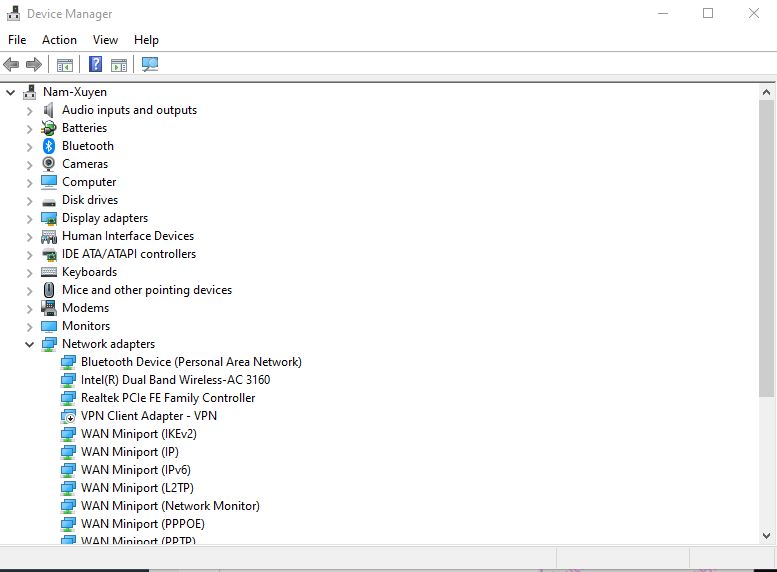Viewport: 777px width, 572px height.
Task: Expand the Batteries category
Action: click(29, 128)
